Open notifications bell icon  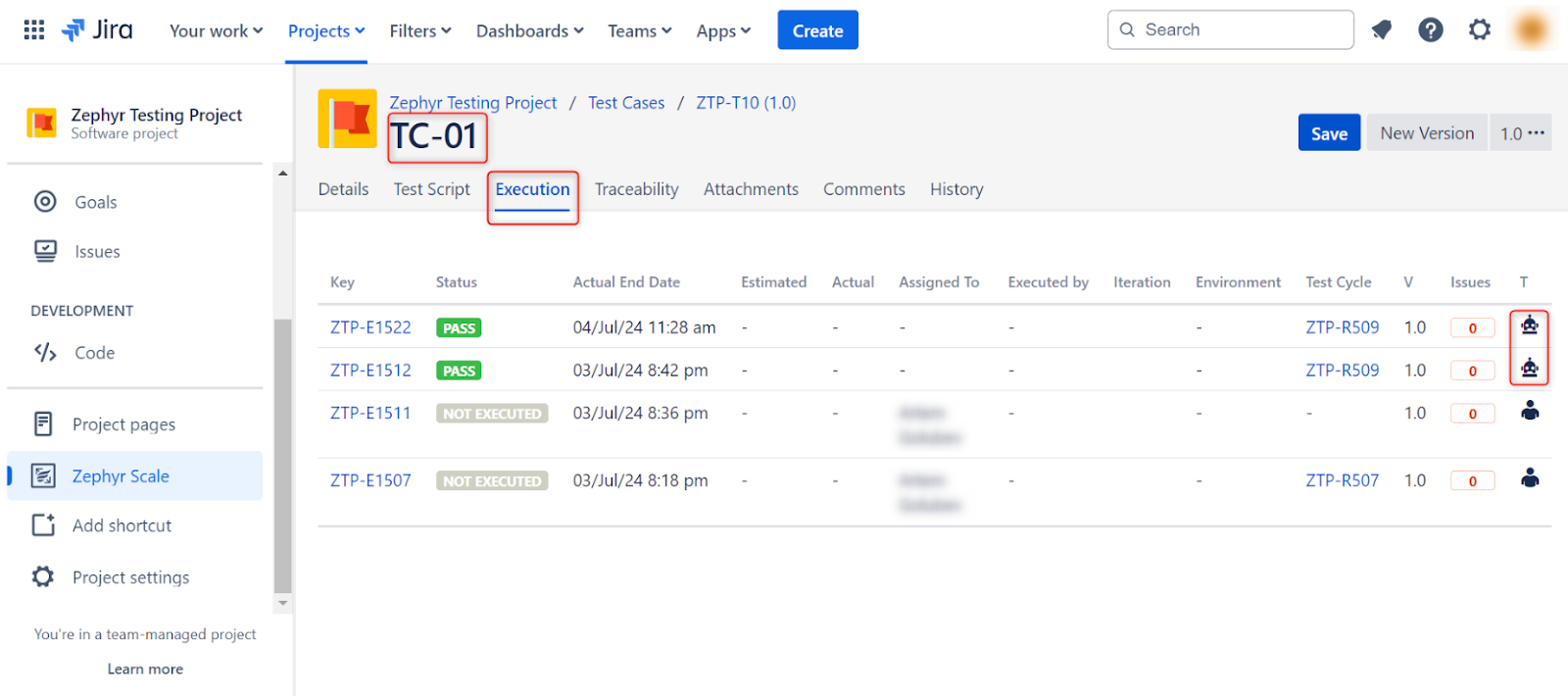(x=1382, y=30)
